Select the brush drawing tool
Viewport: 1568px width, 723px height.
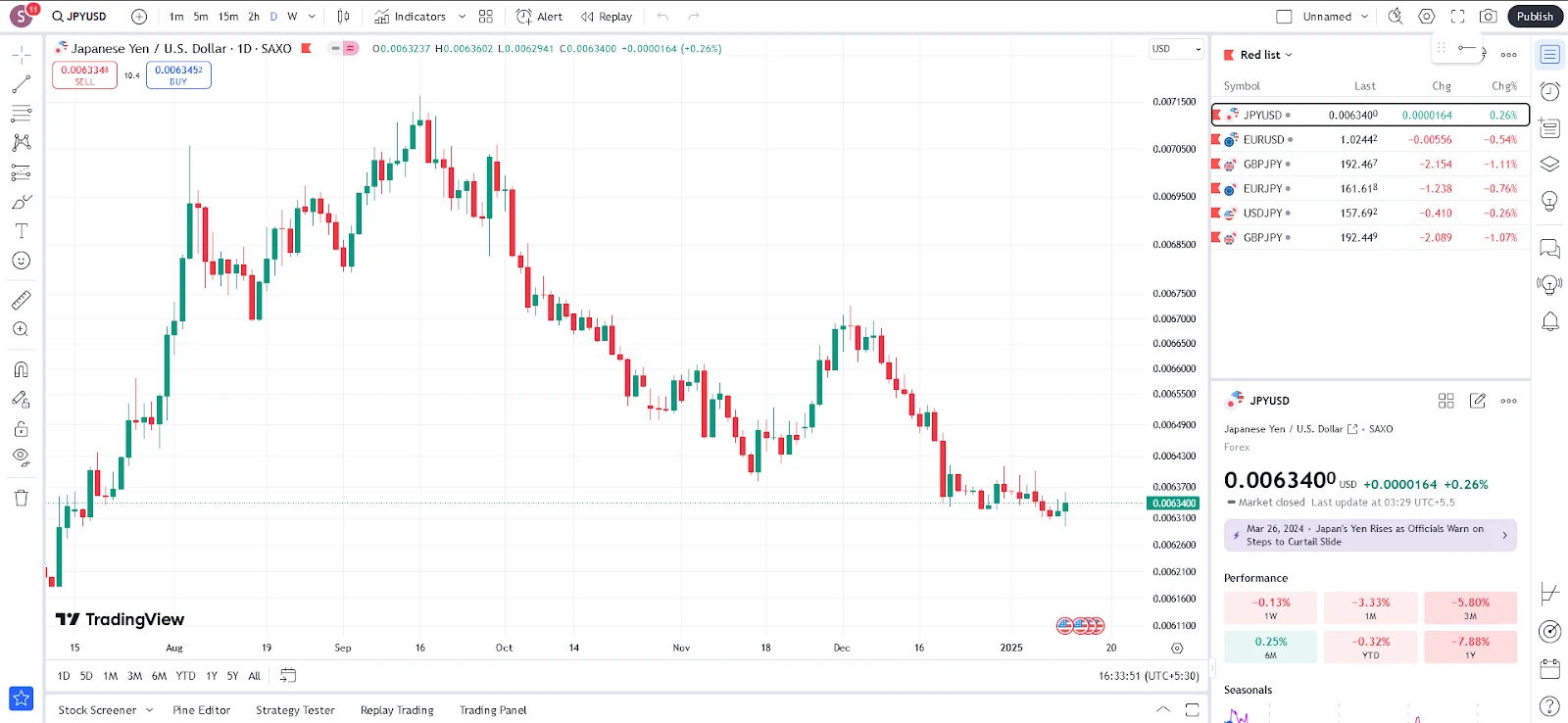(21, 202)
